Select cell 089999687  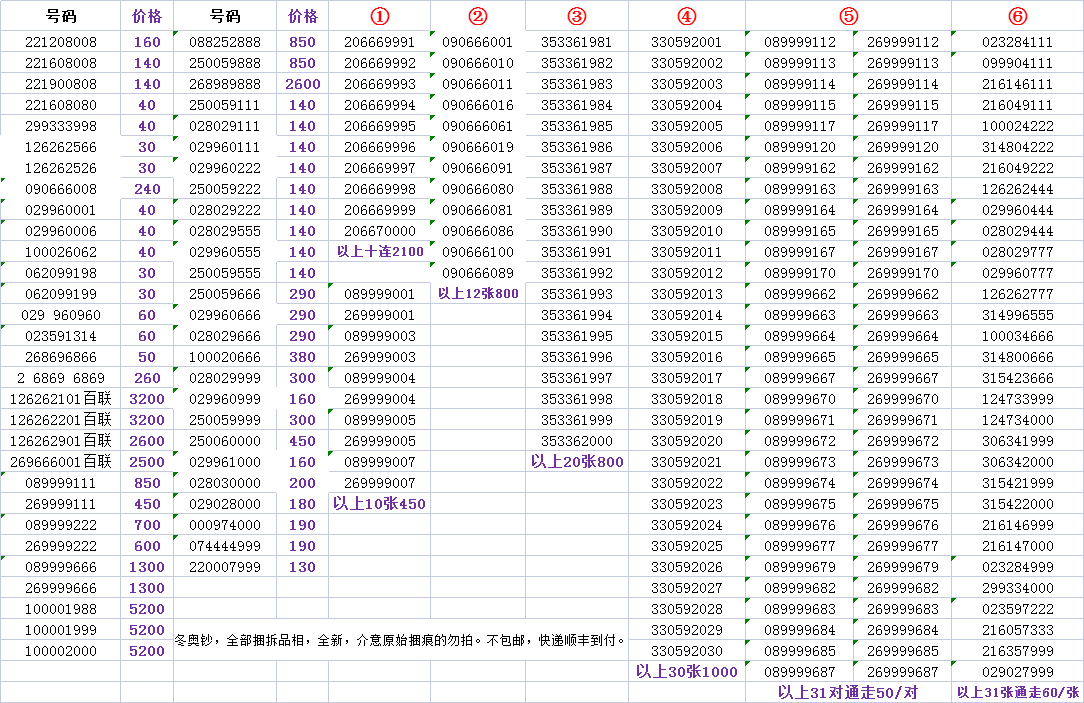pyautogui.click(x=799, y=672)
